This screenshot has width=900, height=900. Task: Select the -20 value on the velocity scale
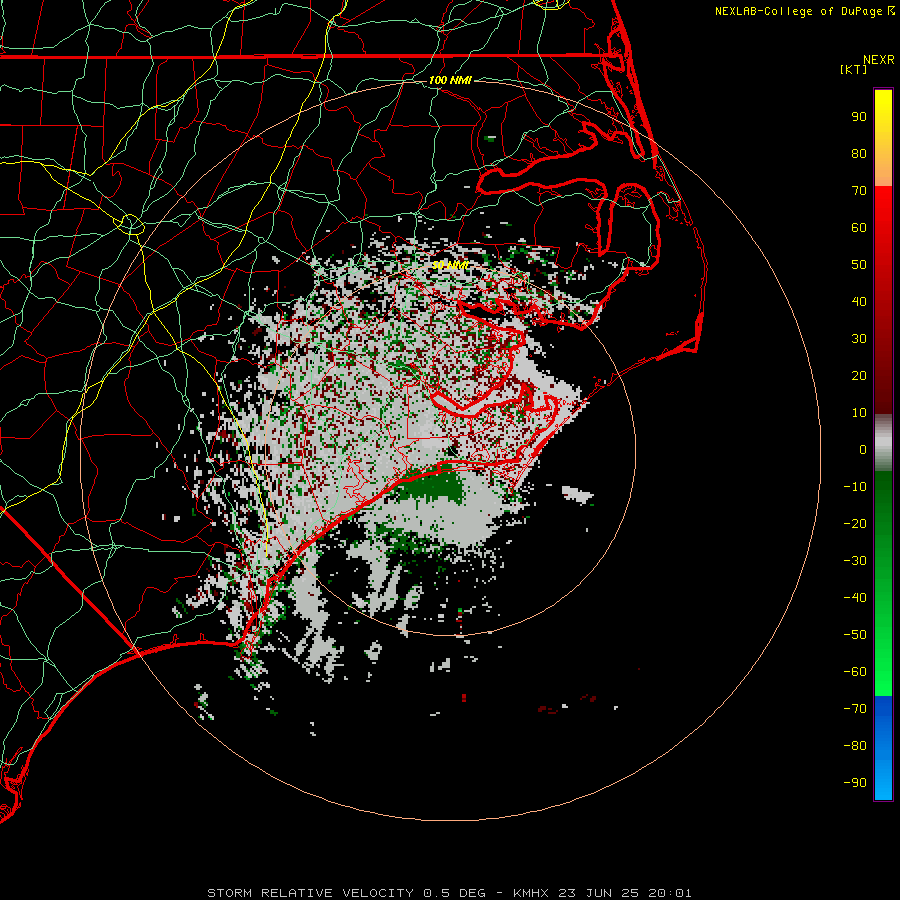pyautogui.click(x=855, y=523)
